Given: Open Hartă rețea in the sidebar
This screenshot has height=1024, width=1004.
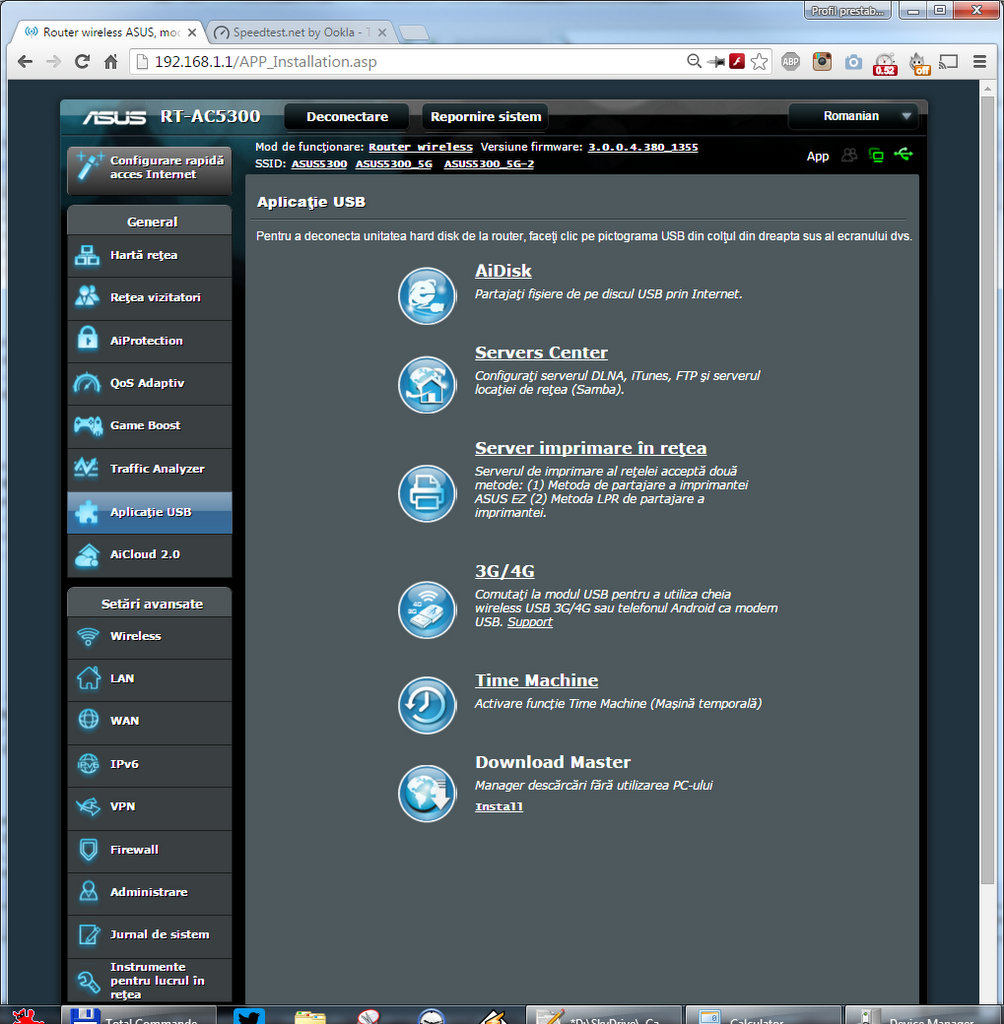Looking at the screenshot, I should click(150, 255).
